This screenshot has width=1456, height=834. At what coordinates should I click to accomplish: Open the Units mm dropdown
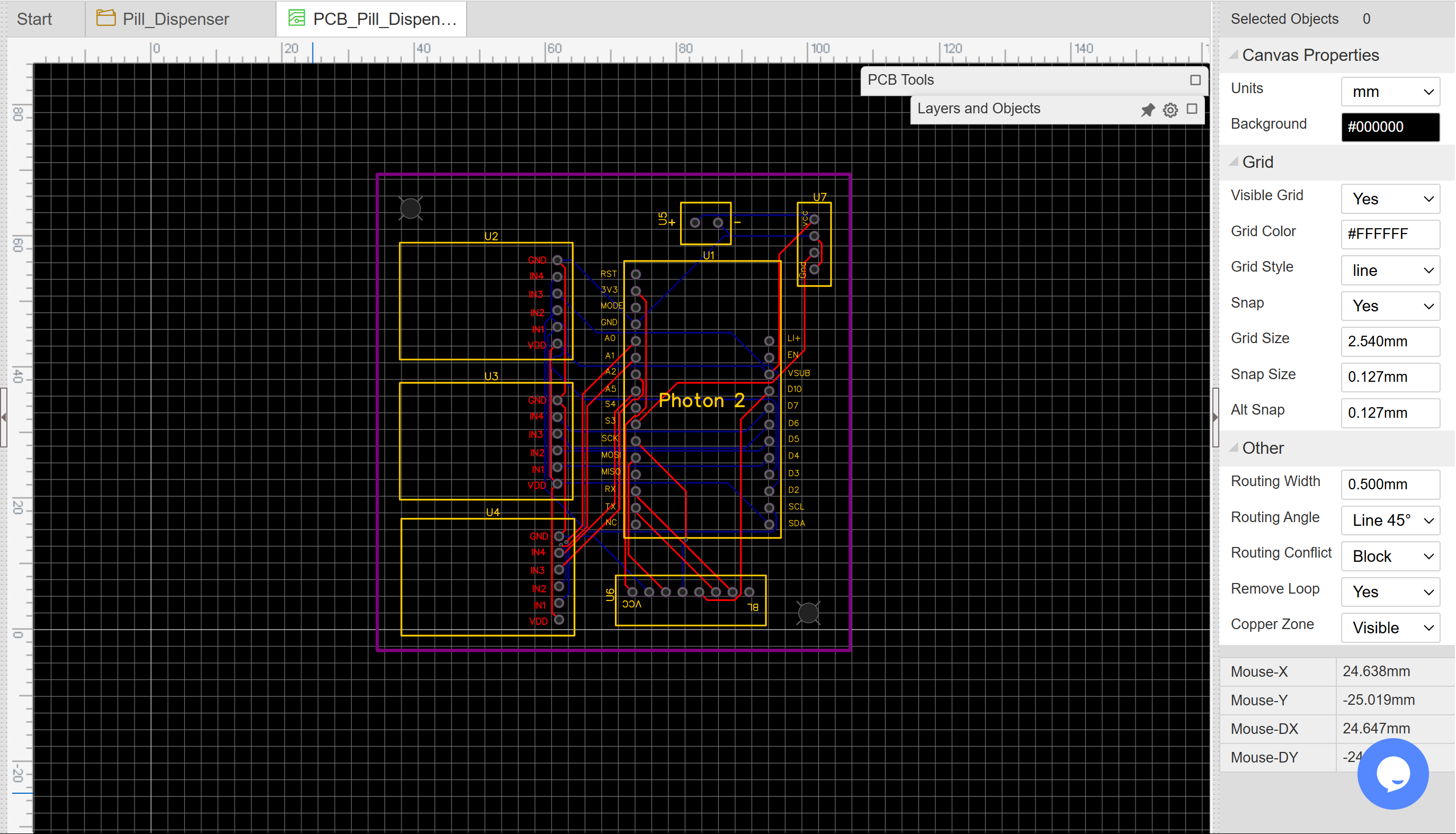(1390, 92)
